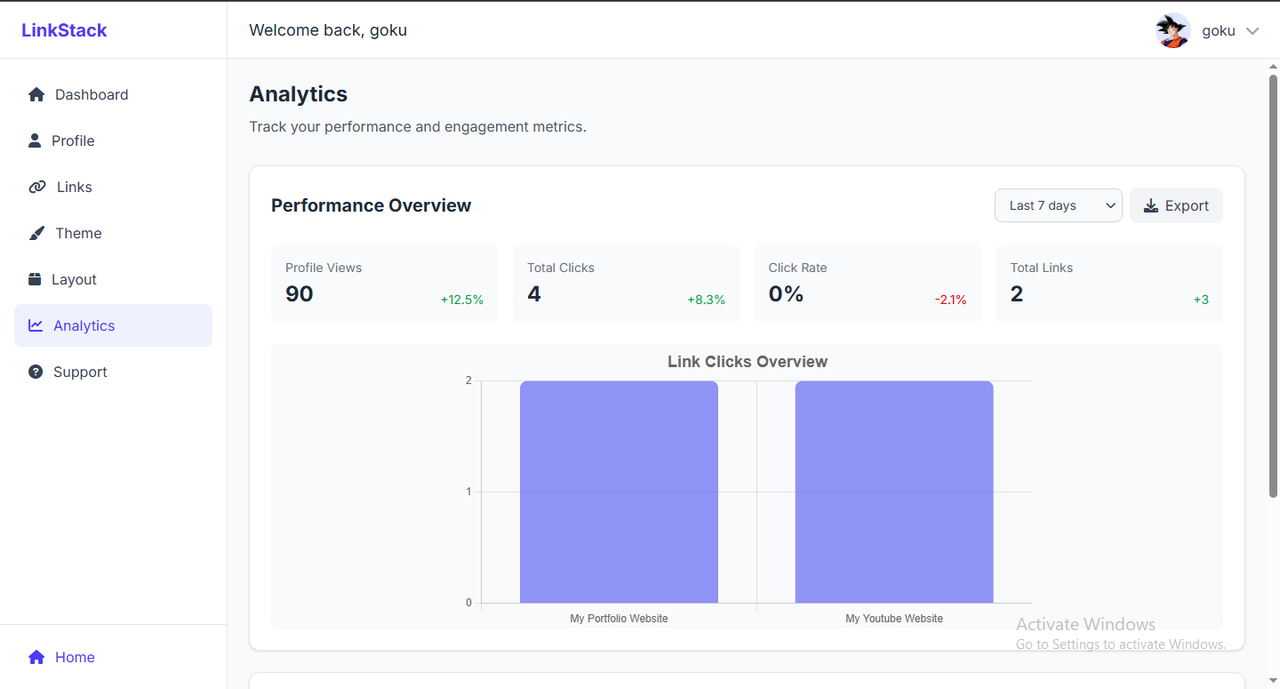Image resolution: width=1280 pixels, height=689 pixels.
Task: Click the Total Clicks card
Action: pos(626,284)
